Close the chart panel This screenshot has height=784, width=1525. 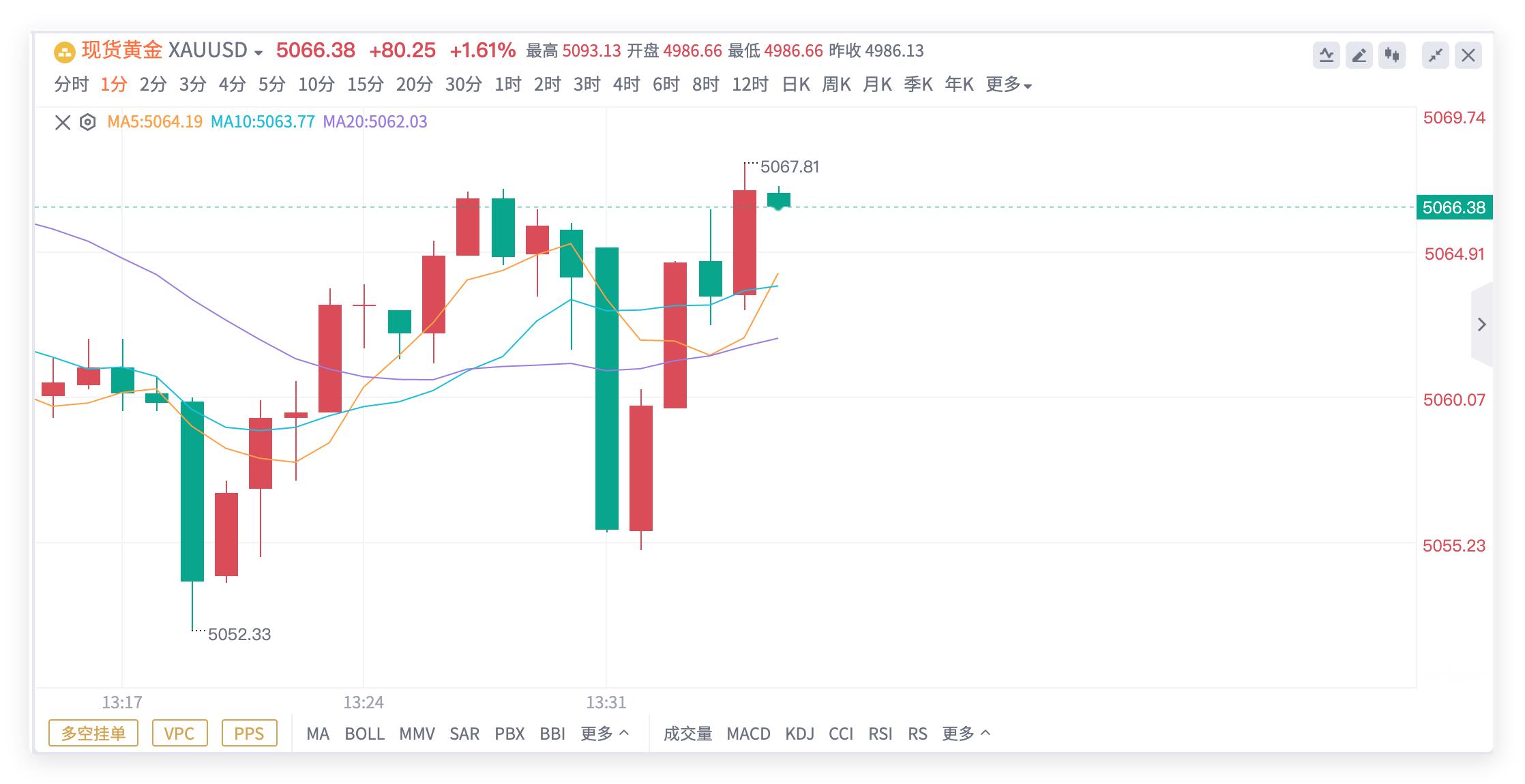pos(1468,55)
